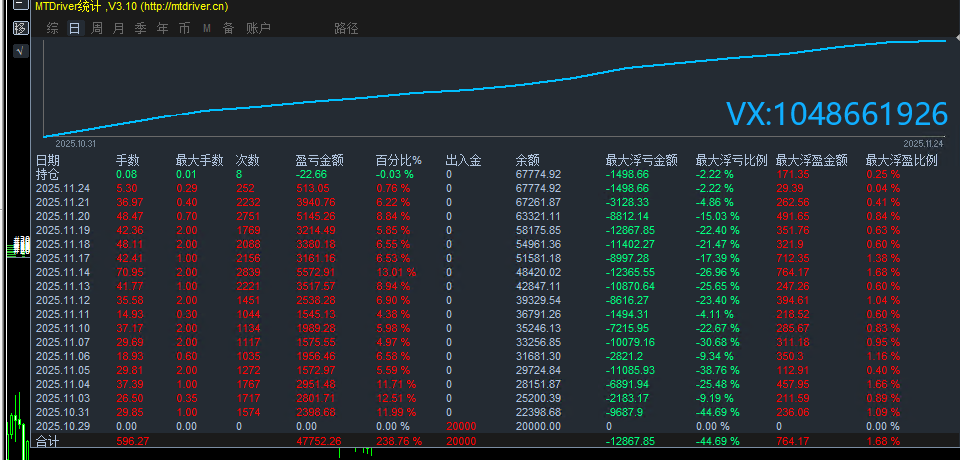Click the 合计 total row label
The image size is (960, 460).
(48, 439)
